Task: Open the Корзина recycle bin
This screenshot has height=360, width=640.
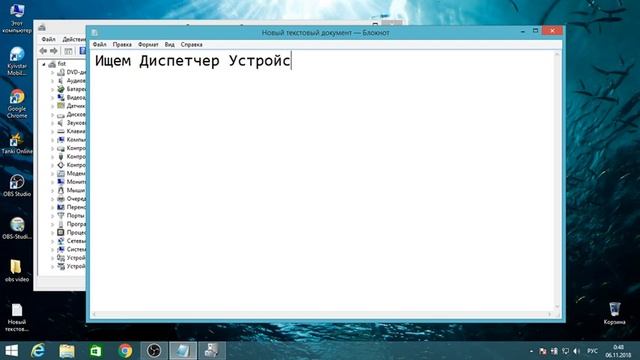Action: pos(614,313)
